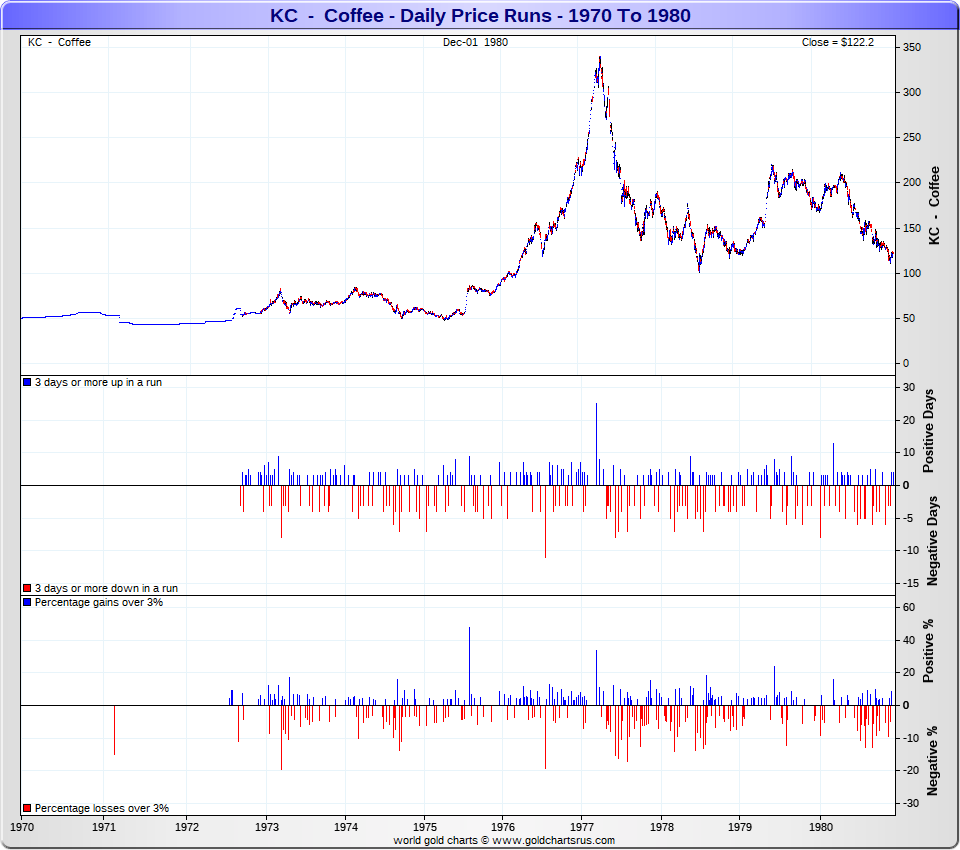This screenshot has height=850, width=960.
Task: Click the red legend square for '3 days or more down in a run'
Action: pyautogui.click(x=27, y=588)
